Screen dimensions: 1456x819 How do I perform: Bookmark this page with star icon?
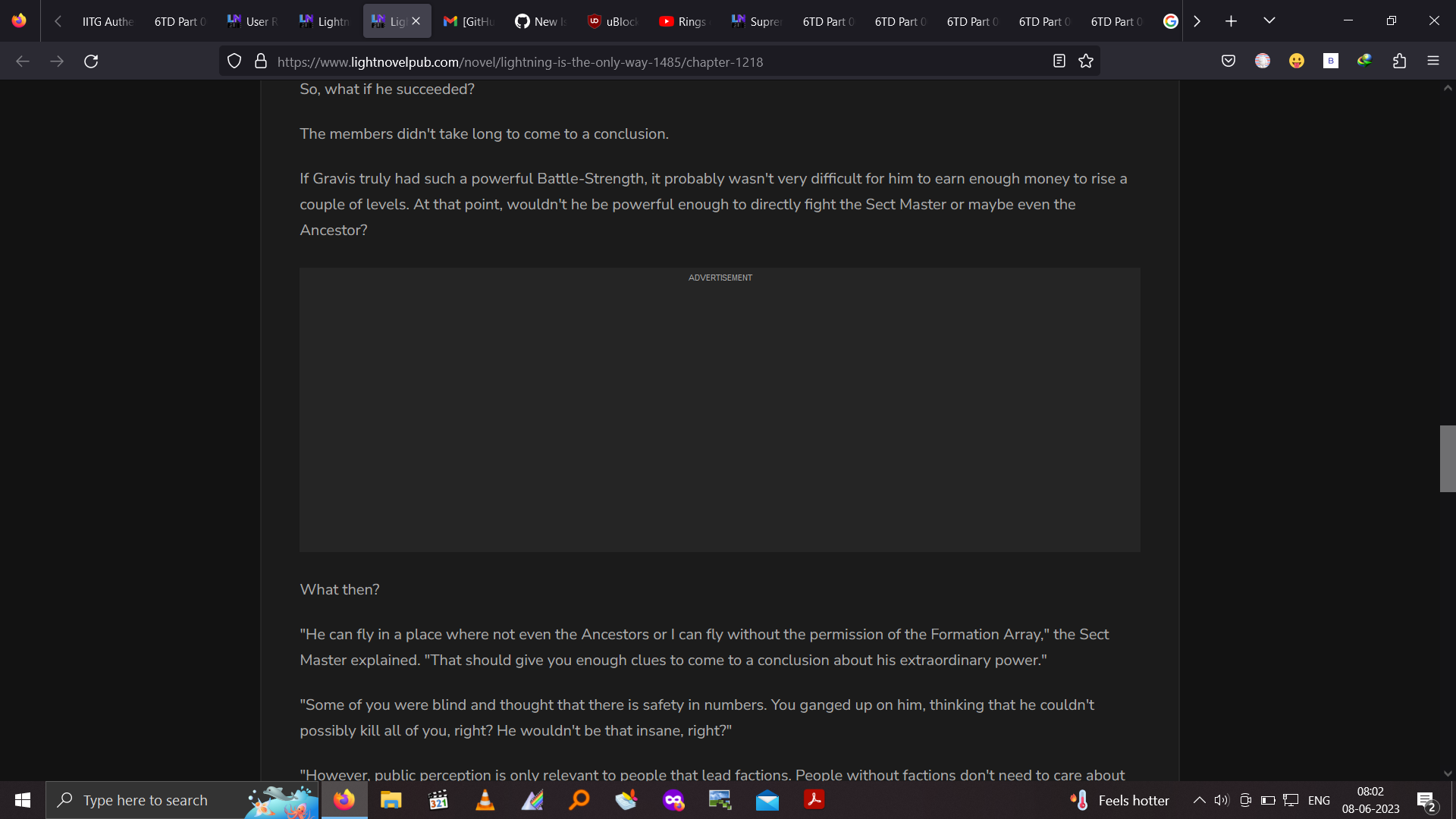click(1086, 61)
